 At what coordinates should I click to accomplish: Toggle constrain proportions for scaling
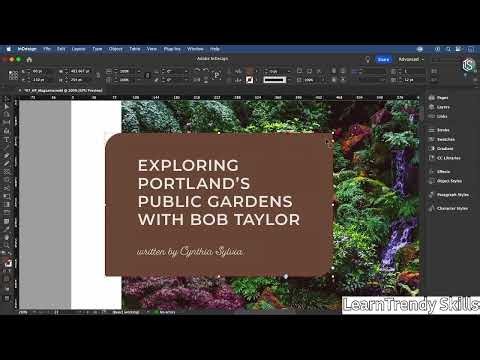147,75
